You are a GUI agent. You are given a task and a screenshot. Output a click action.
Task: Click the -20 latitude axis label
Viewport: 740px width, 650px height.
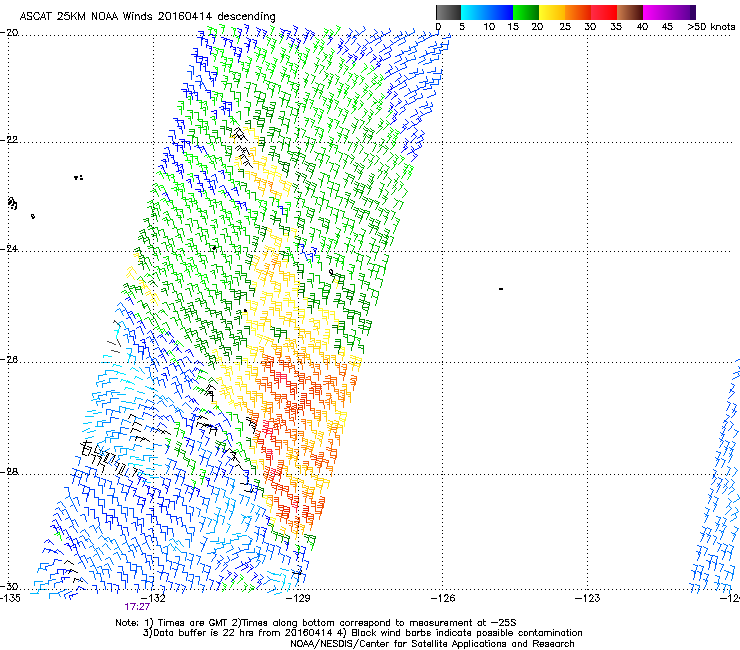9,33
